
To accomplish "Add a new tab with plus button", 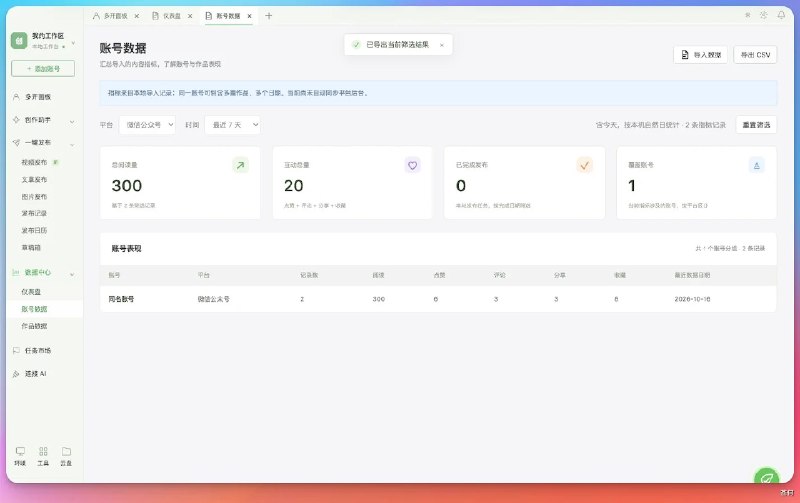I will (x=269, y=16).
